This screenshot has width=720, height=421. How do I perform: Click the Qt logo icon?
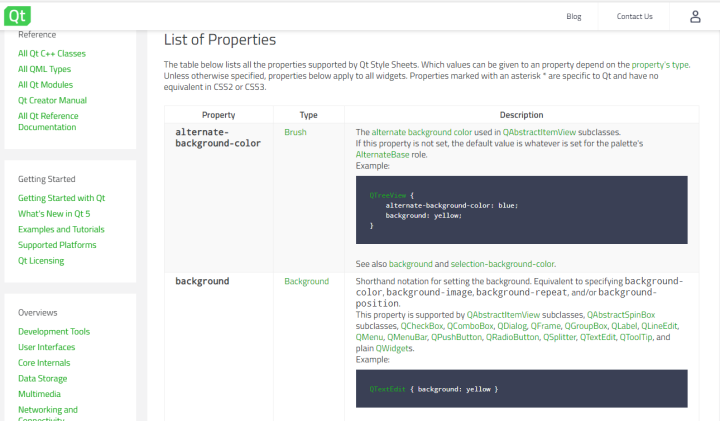pyautogui.click(x=17, y=16)
